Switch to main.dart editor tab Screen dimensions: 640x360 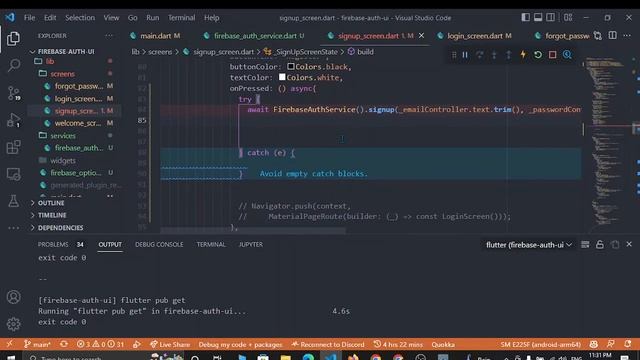156,36
